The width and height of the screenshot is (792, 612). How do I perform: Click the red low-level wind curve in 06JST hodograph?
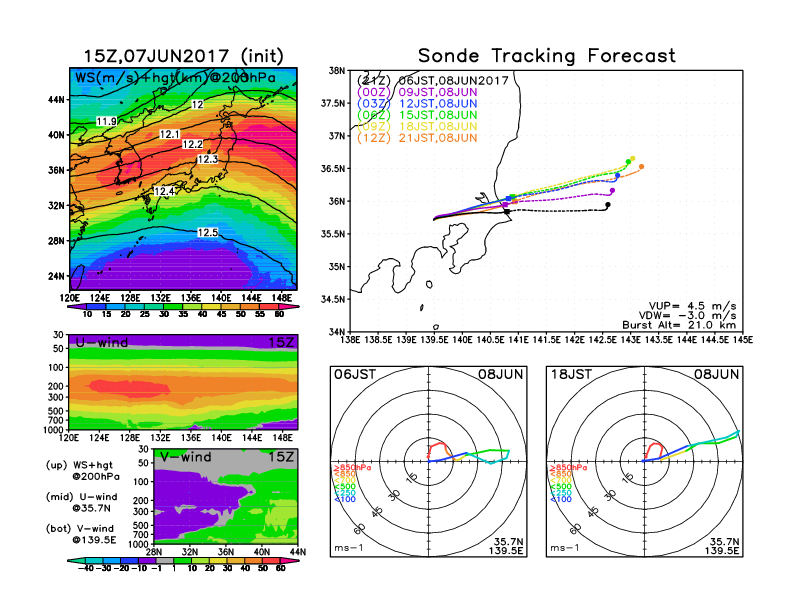(x=438, y=448)
